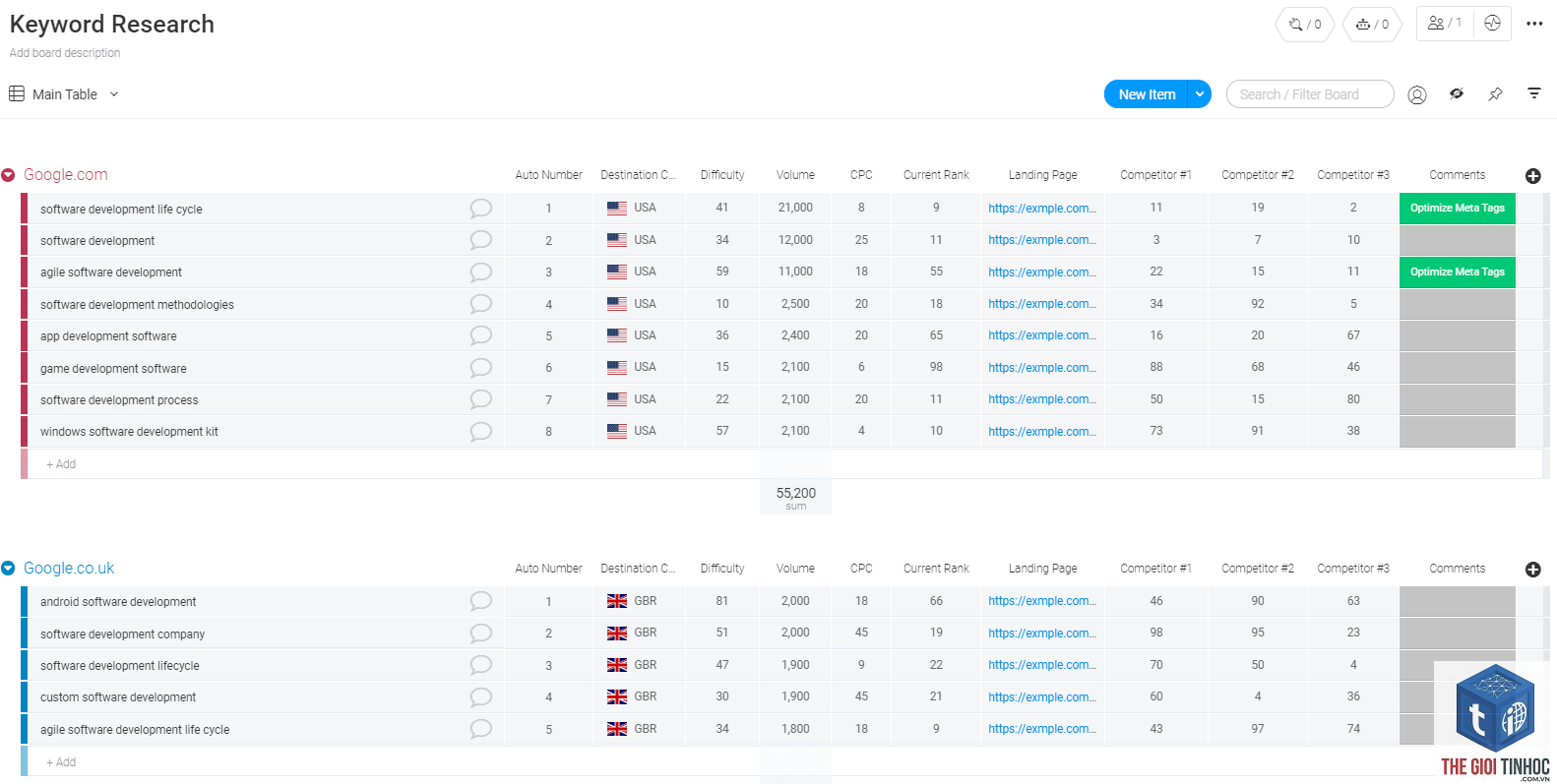The height and width of the screenshot is (784, 1557).
Task: Open landing page link for software development life cycle
Action: (x=1042, y=209)
